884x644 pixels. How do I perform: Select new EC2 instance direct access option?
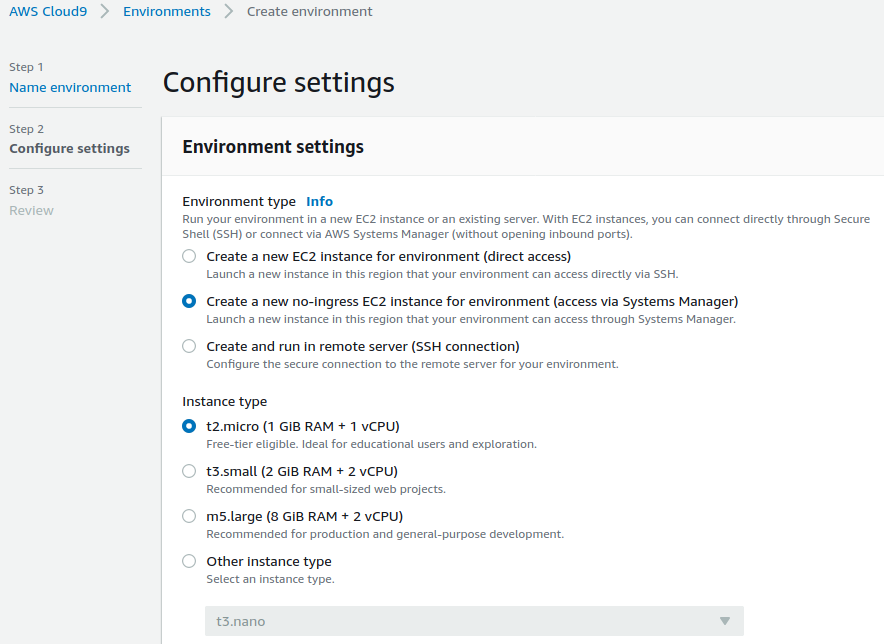[189, 256]
